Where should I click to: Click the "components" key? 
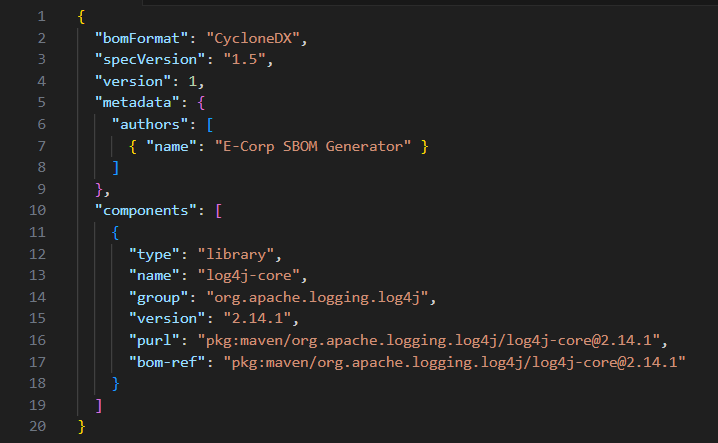pos(146,211)
